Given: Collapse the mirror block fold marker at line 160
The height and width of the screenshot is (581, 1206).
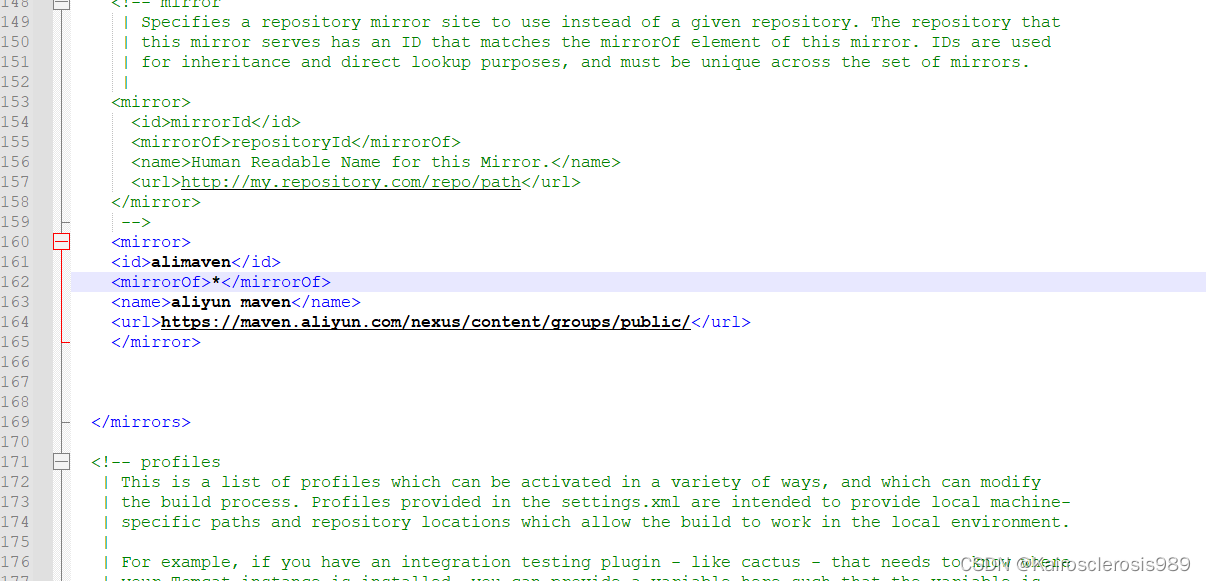Looking at the screenshot, I should point(61,241).
